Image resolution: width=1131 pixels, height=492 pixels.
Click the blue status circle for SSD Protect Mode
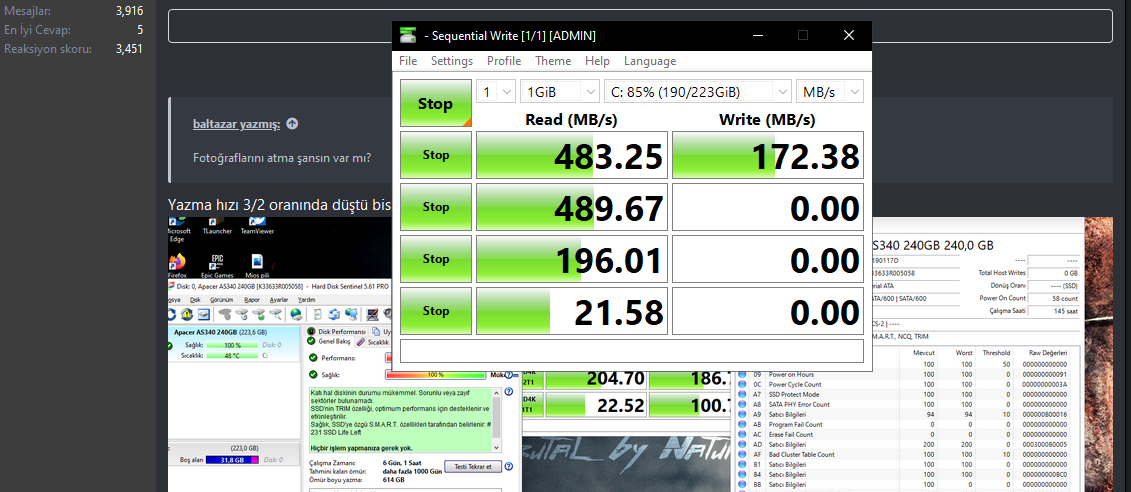(742, 394)
